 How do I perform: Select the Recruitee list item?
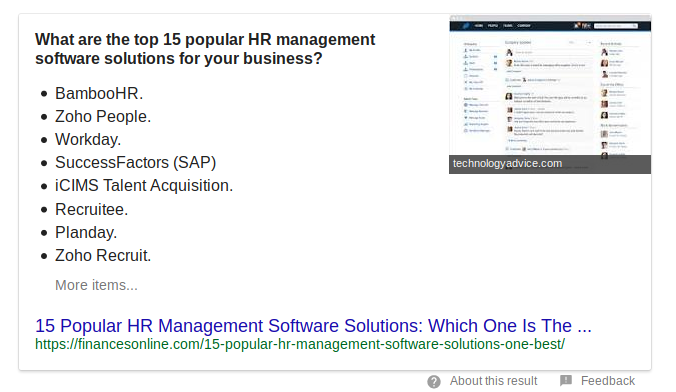[x=91, y=209]
